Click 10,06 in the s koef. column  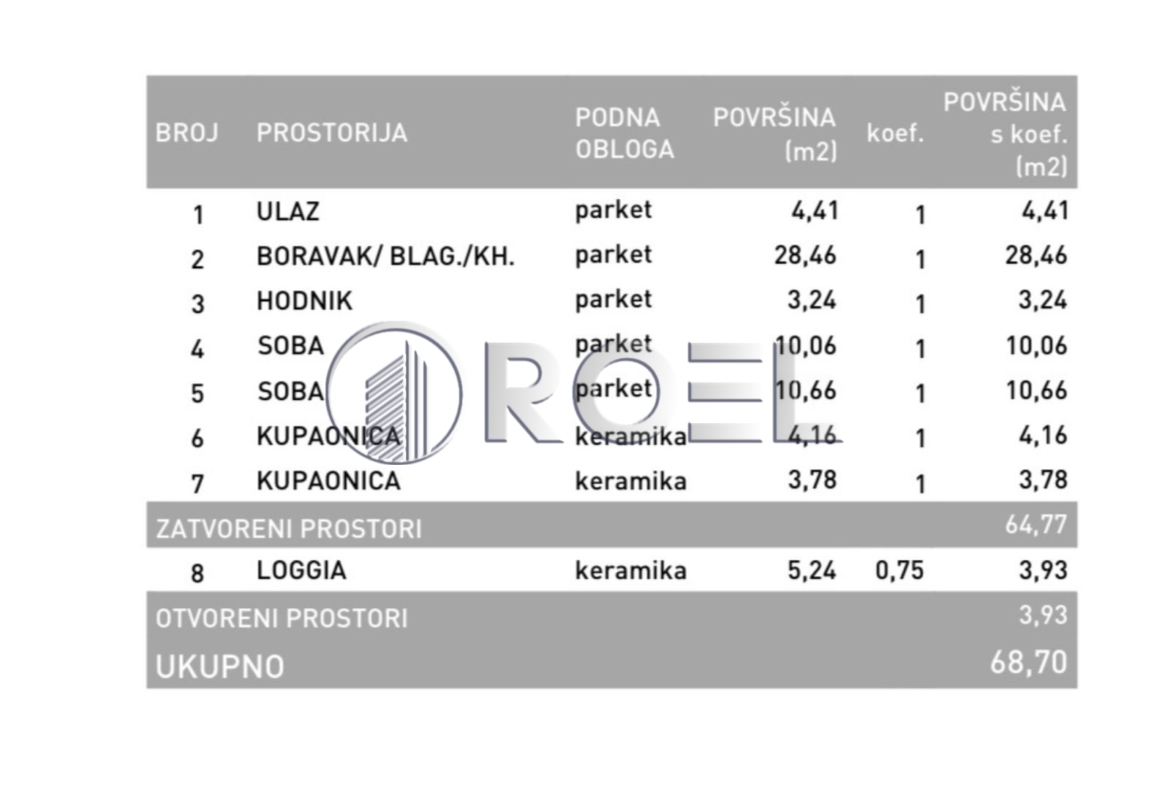1036,345
